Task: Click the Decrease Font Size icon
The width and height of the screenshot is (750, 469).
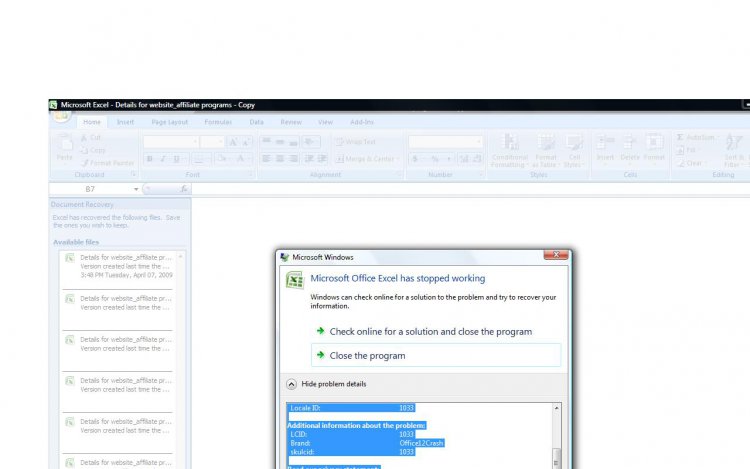Action: pyautogui.click(x=246, y=142)
